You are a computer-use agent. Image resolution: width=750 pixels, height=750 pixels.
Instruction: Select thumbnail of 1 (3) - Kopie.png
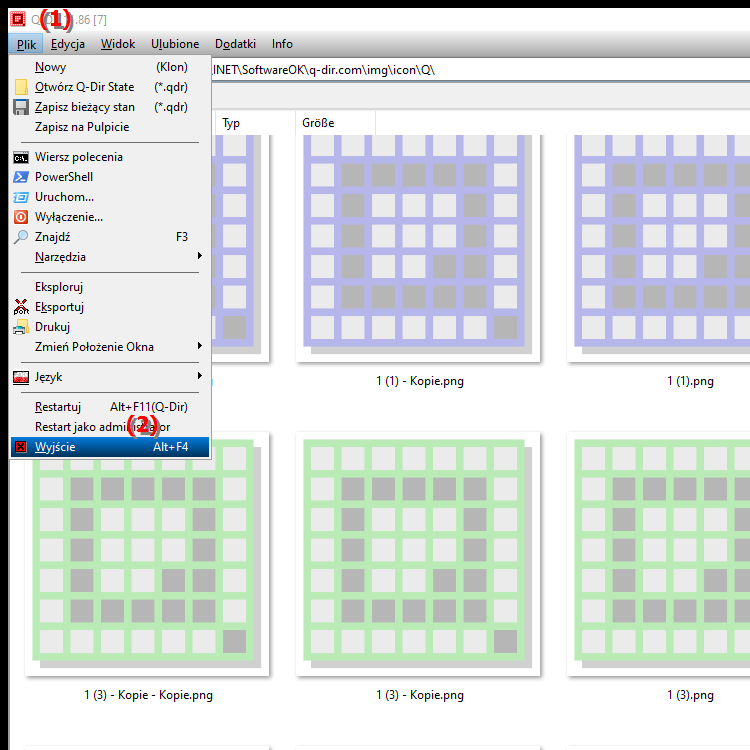418,554
